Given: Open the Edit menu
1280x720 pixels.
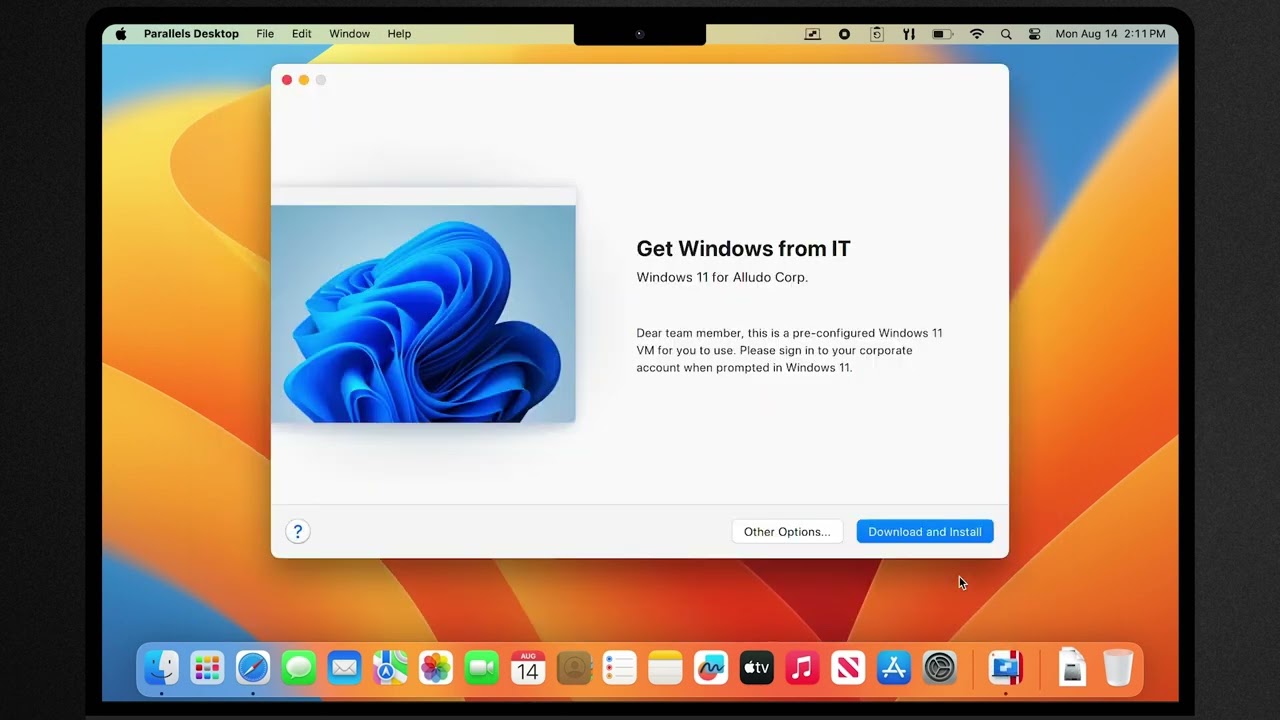Looking at the screenshot, I should [302, 34].
